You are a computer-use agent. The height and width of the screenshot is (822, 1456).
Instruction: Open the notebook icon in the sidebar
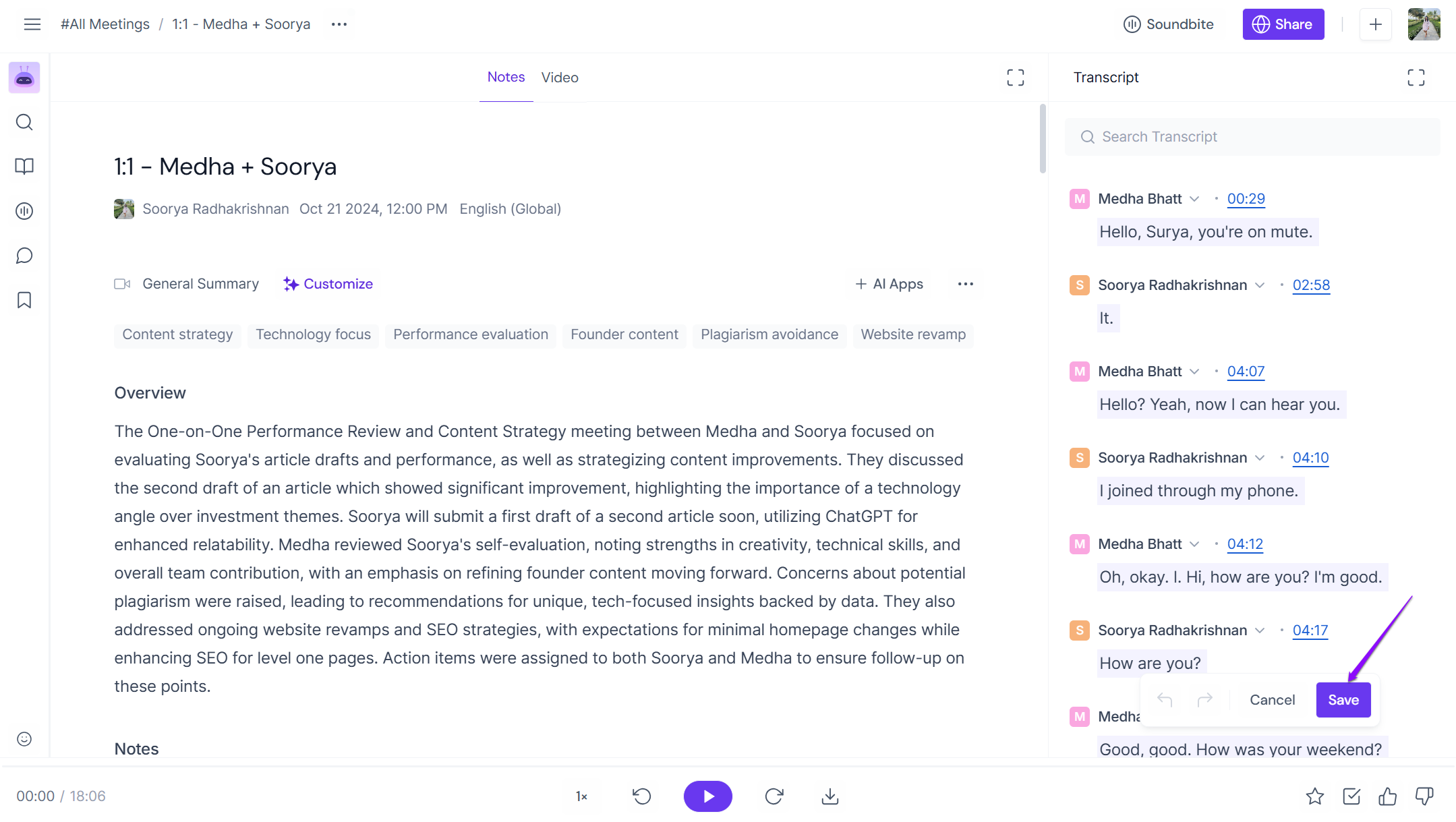coord(24,166)
